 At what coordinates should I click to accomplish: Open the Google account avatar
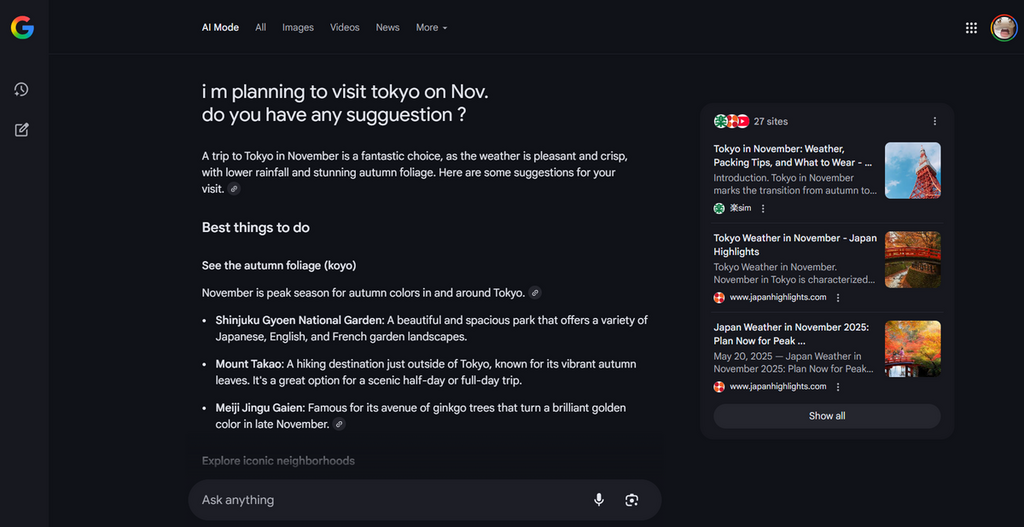pos(1004,27)
